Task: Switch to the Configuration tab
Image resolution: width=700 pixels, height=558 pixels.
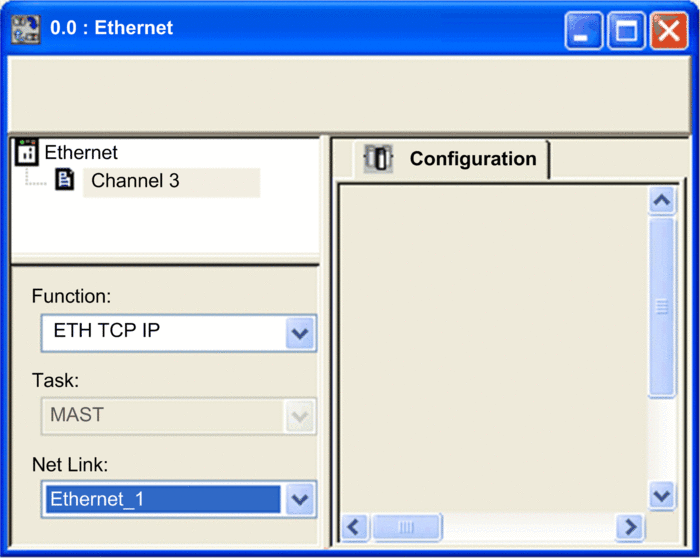Action: click(472, 159)
